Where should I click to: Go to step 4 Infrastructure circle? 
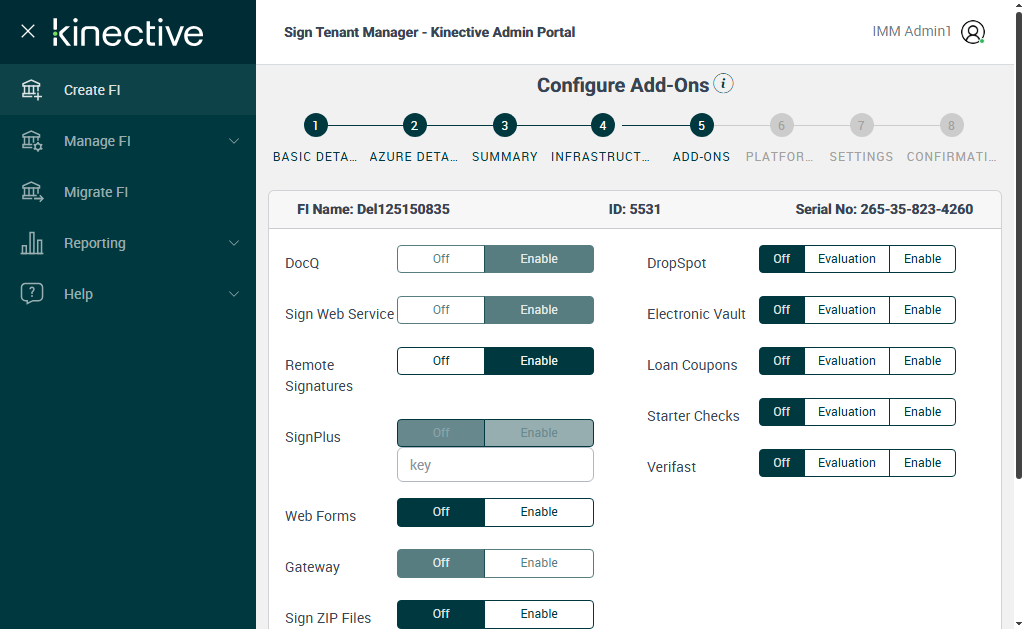click(x=602, y=125)
